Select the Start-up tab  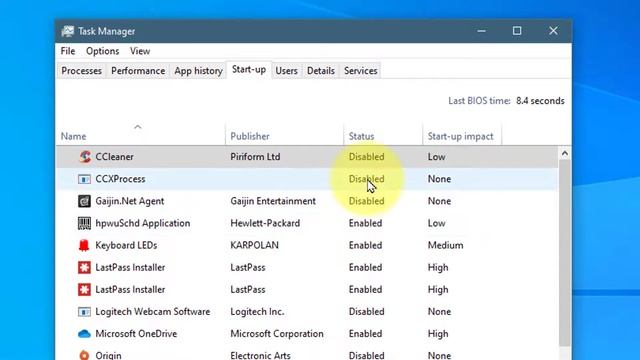click(x=249, y=69)
